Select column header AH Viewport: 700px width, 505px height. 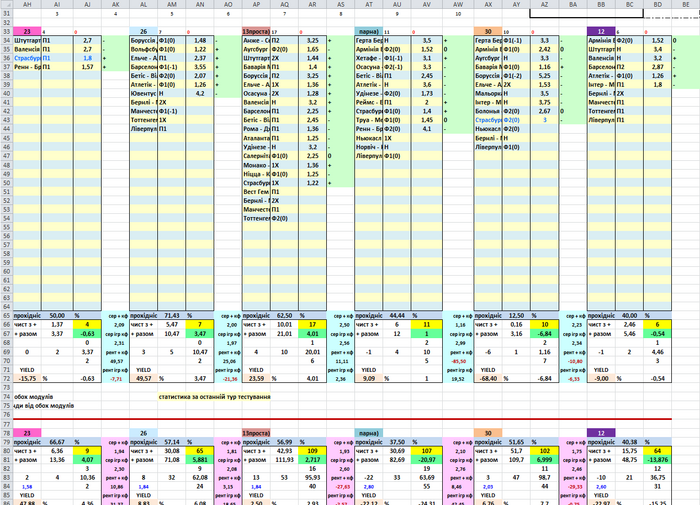pyautogui.click(x=27, y=4)
